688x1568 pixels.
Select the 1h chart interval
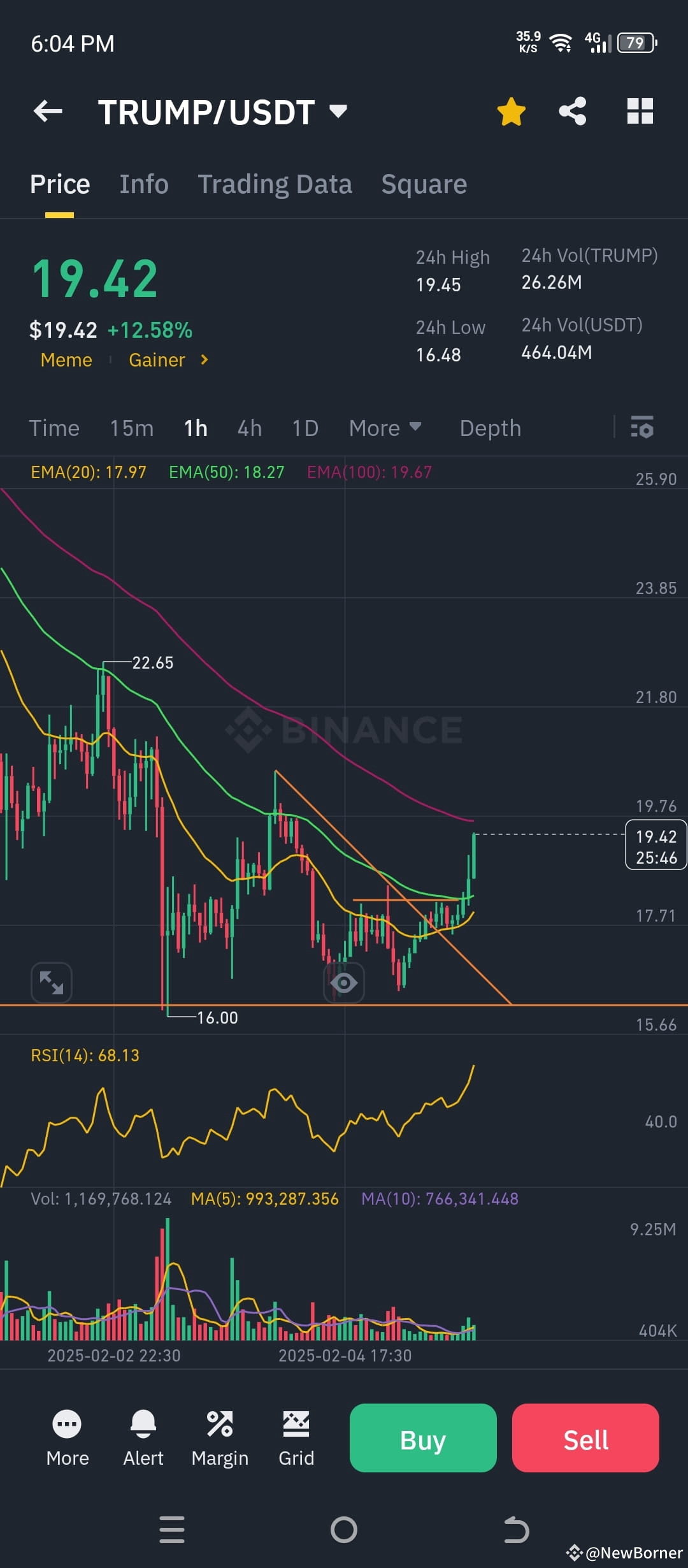tap(196, 428)
